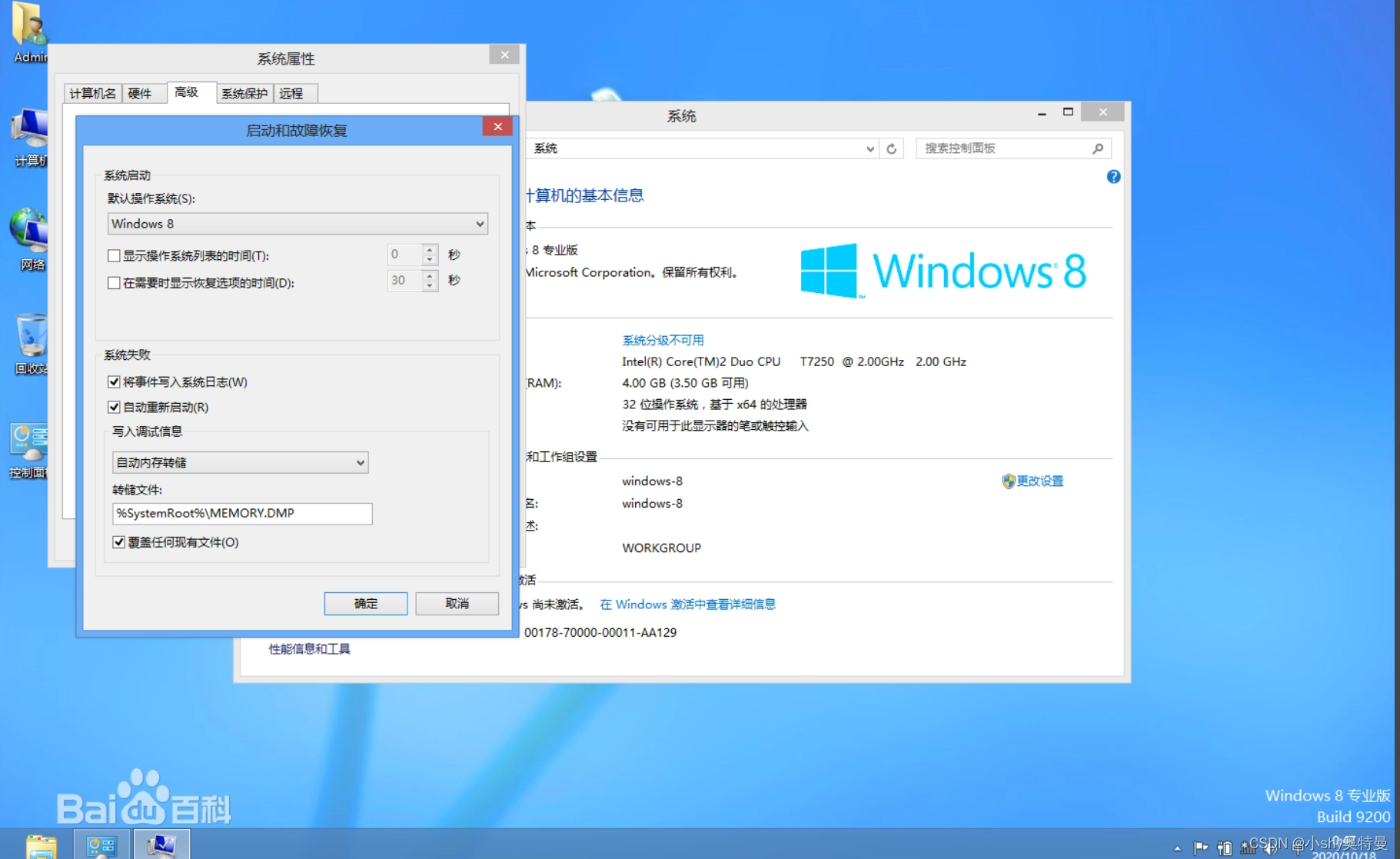Open File Explorer from the taskbar

[x=41, y=846]
